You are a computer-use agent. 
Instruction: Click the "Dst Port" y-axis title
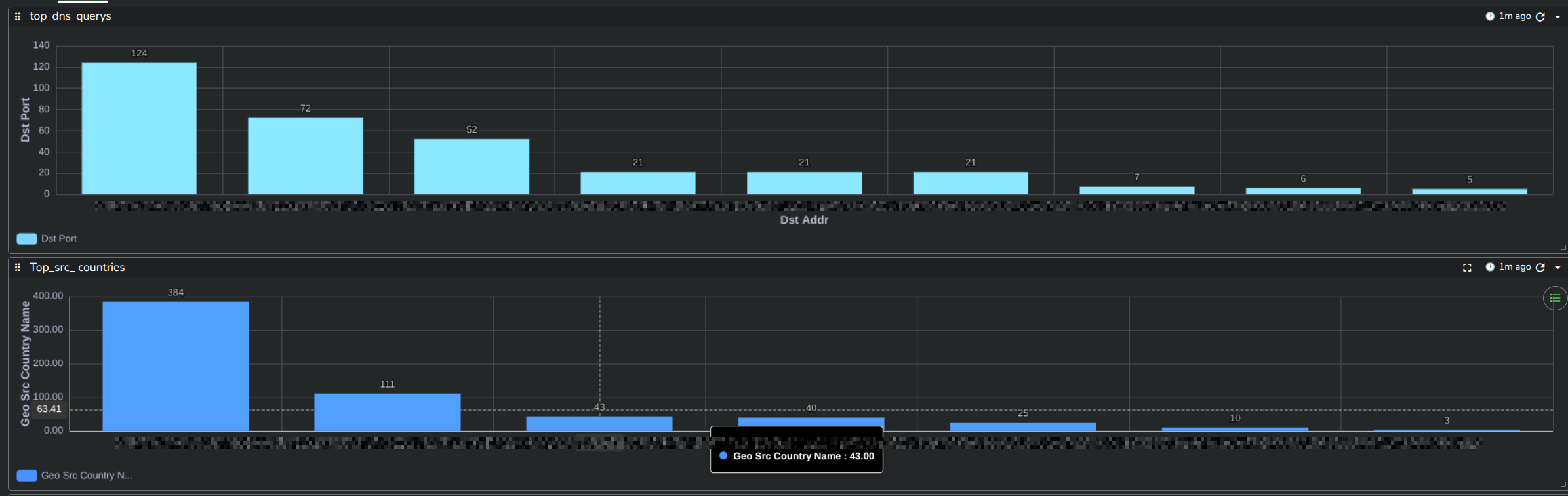click(x=25, y=120)
